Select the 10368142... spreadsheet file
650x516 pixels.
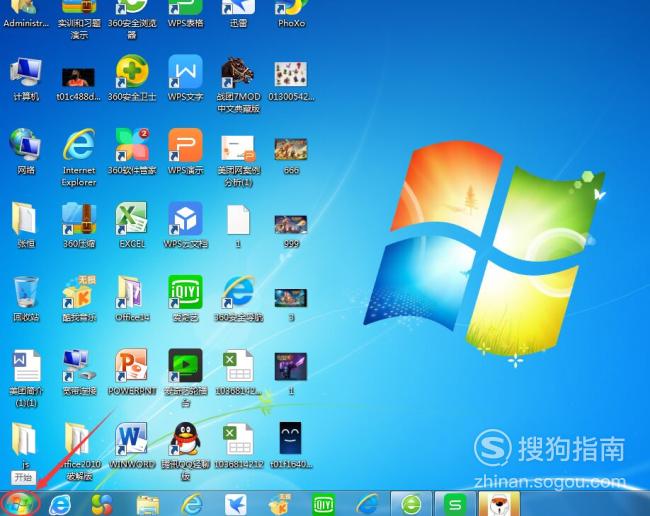tap(238, 372)
